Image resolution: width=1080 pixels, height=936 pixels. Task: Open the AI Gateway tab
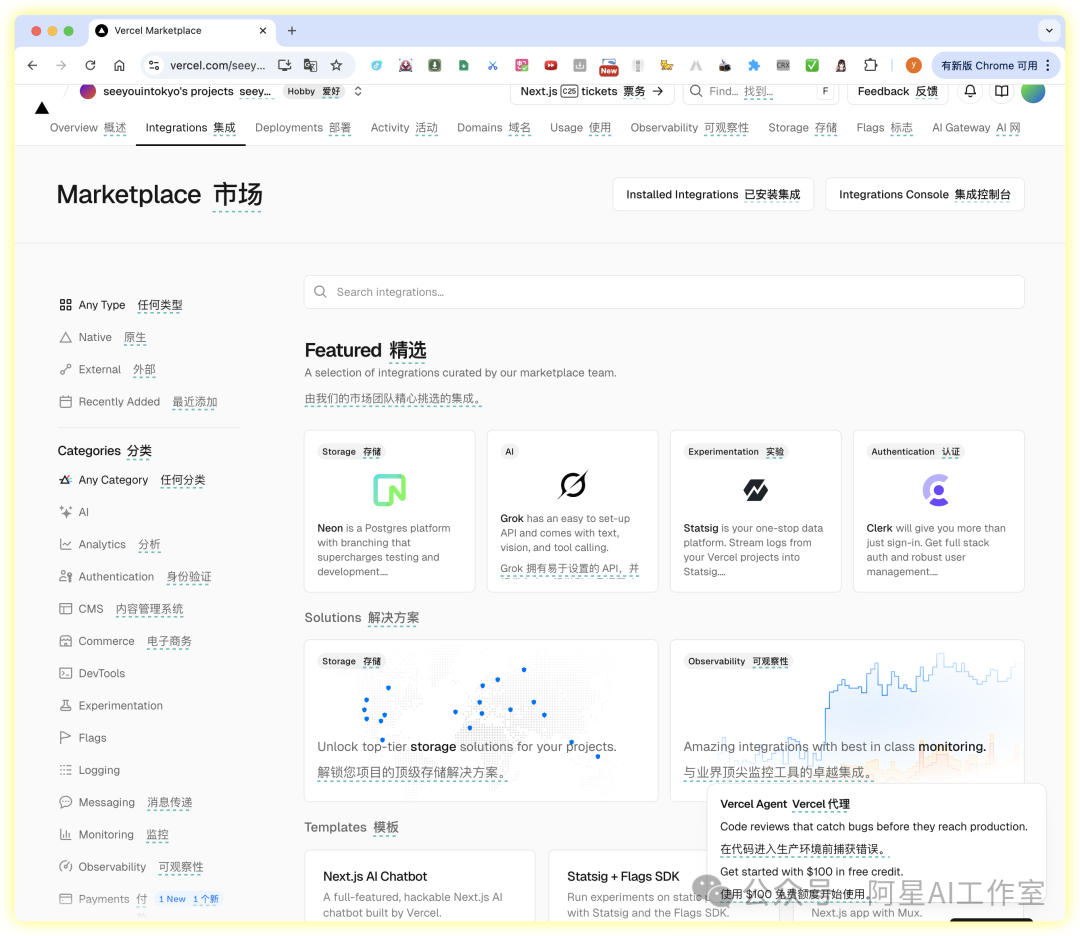point(976,127)
